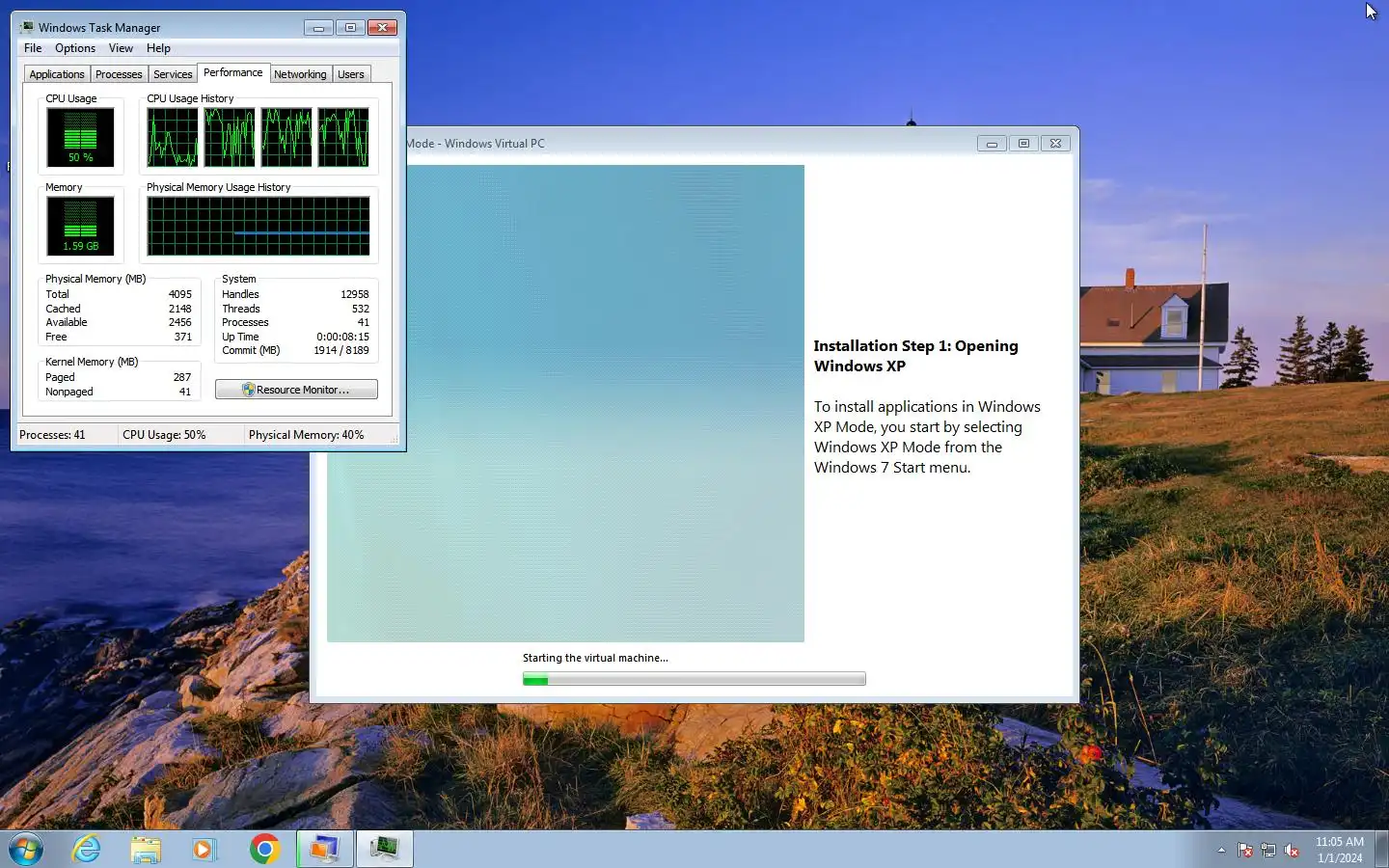
Task: Open the View menu in Task Manager
Action: (121, 48)
